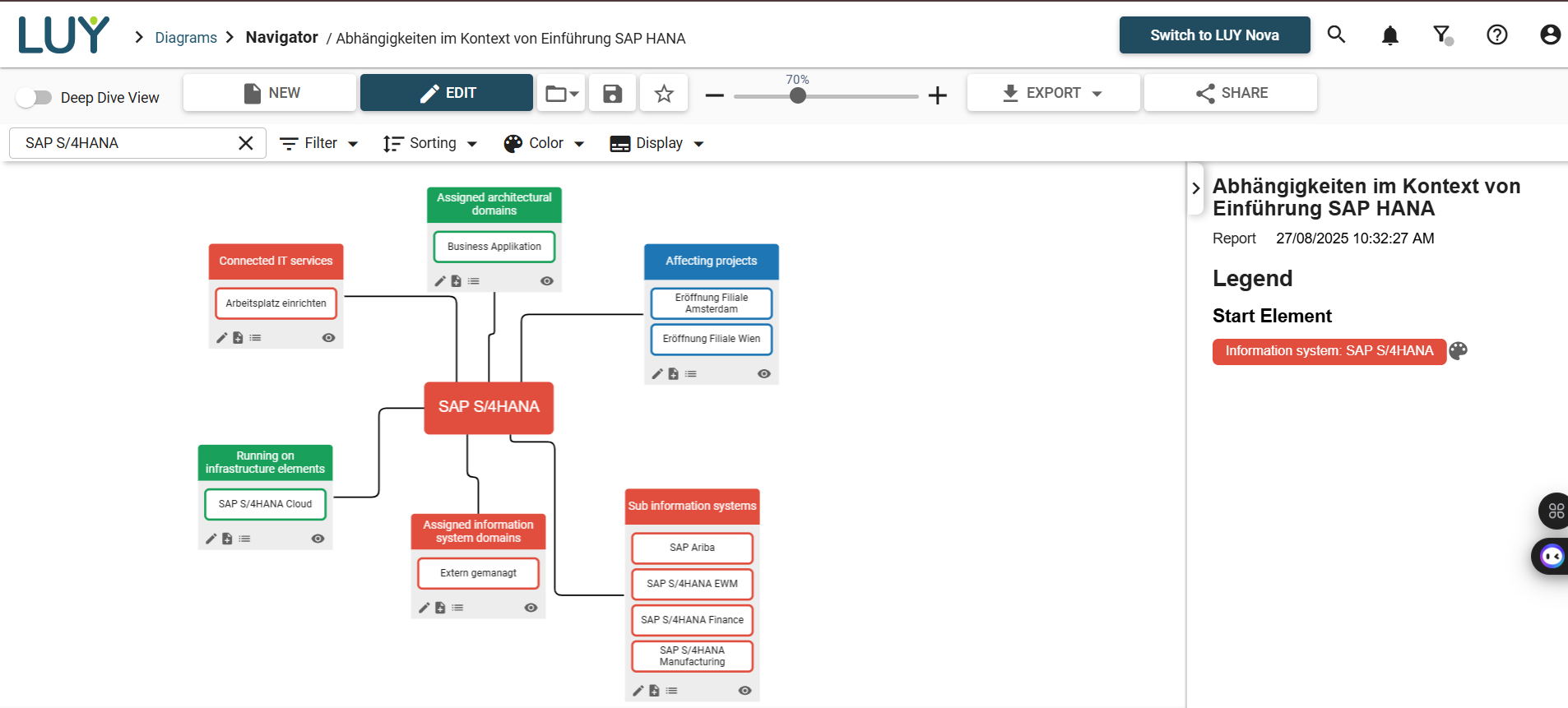This screenshot has height=708, width=1568.
Task: Go to Diagrams breadcrumb link
Action: point(186,38)
